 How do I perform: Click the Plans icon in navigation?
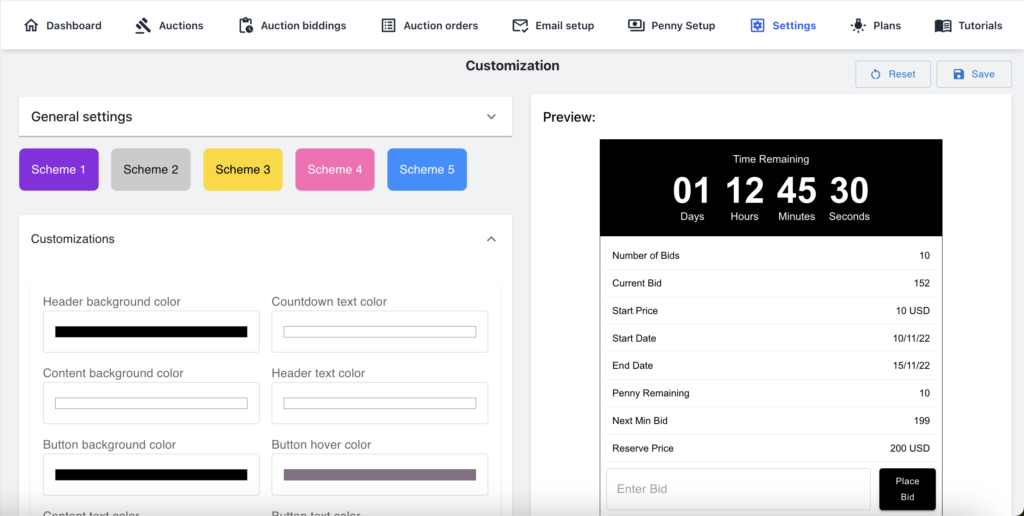858,25
